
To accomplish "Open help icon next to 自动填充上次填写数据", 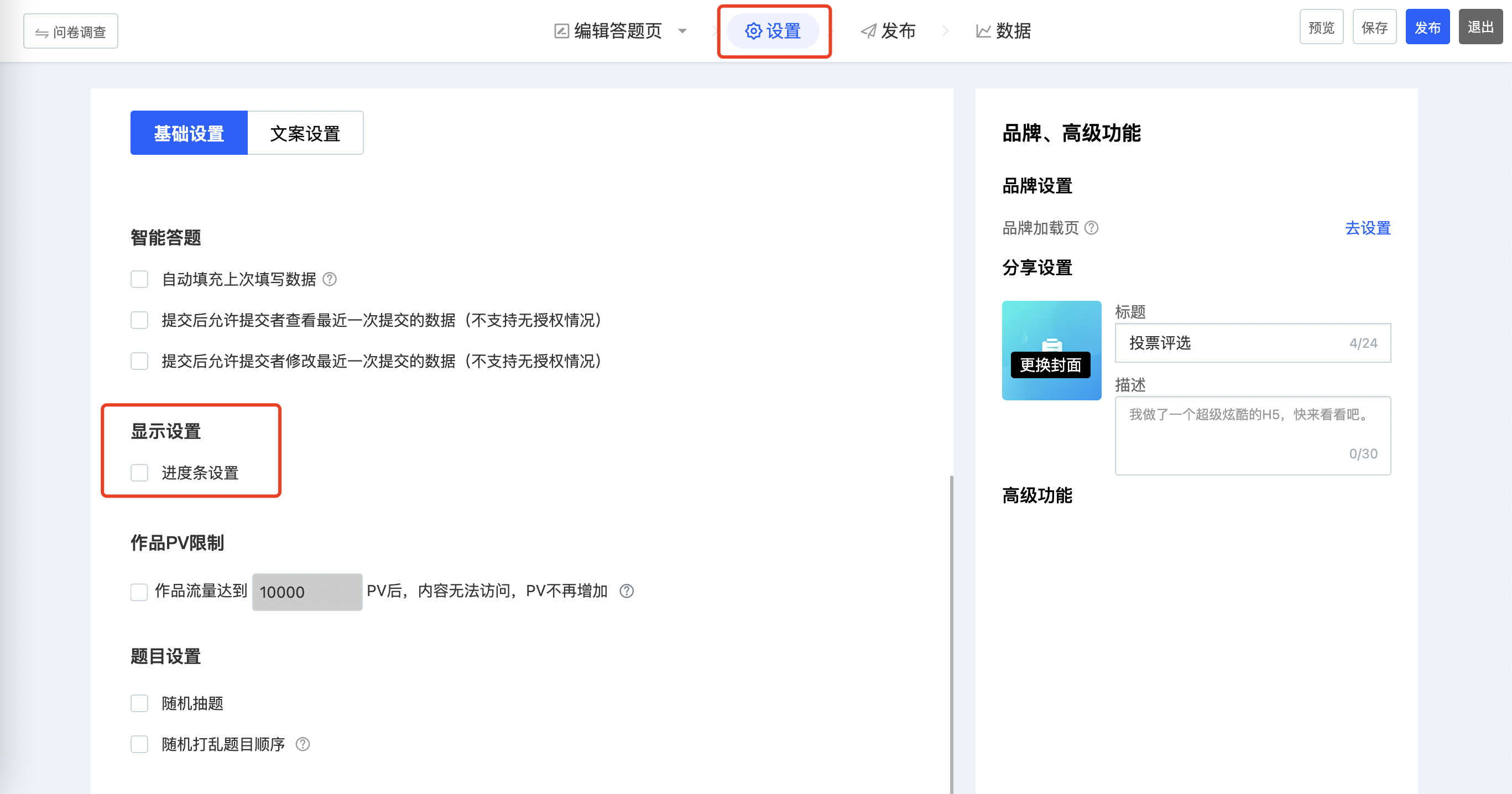I will [x=330, y=279].
